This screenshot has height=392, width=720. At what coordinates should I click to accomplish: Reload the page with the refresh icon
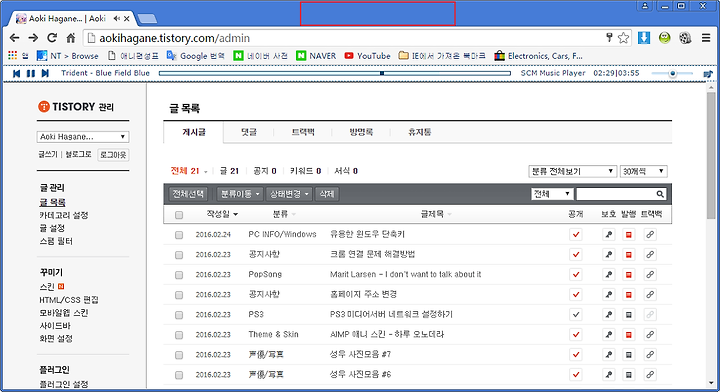pyautogui.click(x=52, y=38)
